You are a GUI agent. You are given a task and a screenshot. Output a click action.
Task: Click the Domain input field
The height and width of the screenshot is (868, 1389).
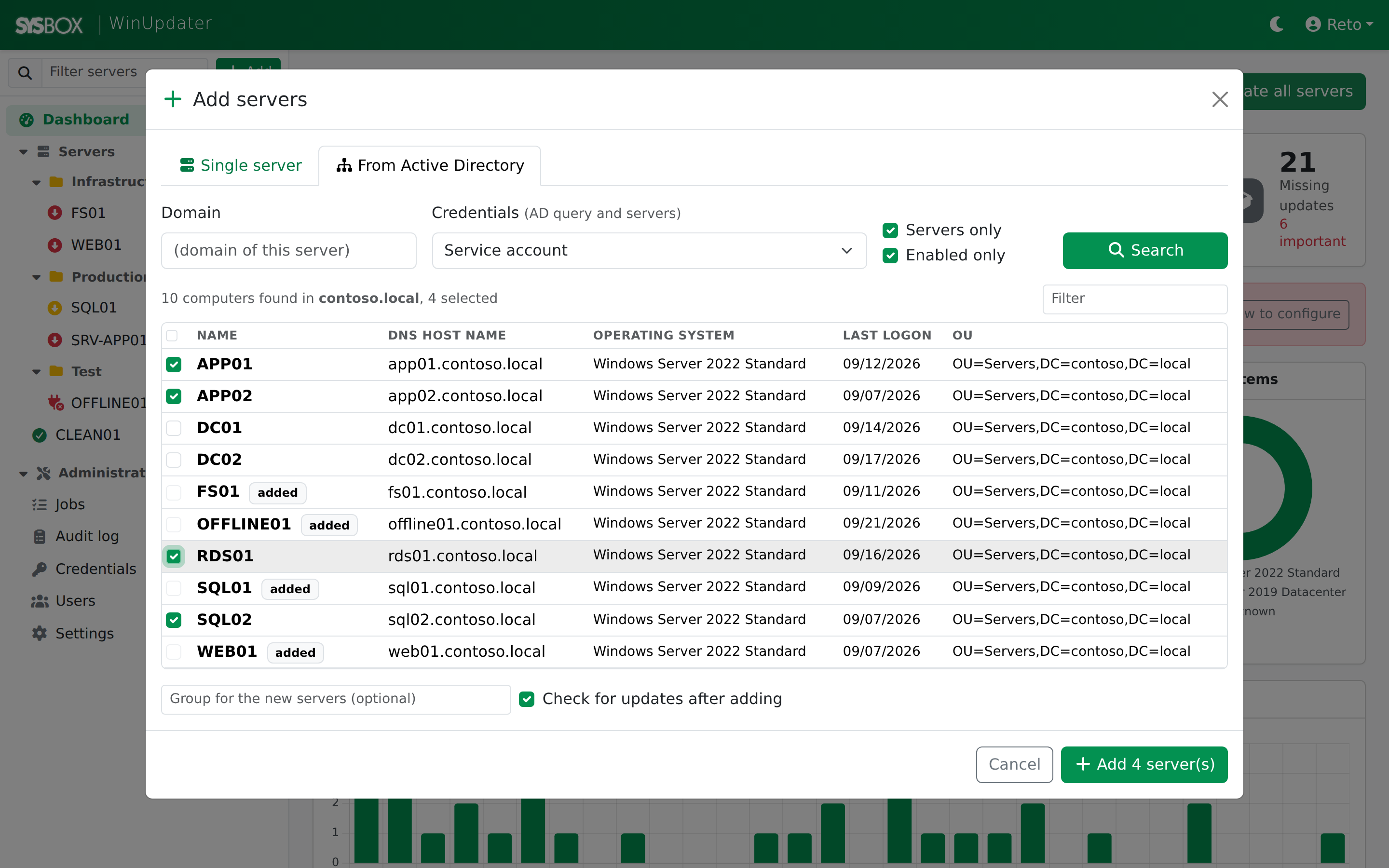point(289,250)
